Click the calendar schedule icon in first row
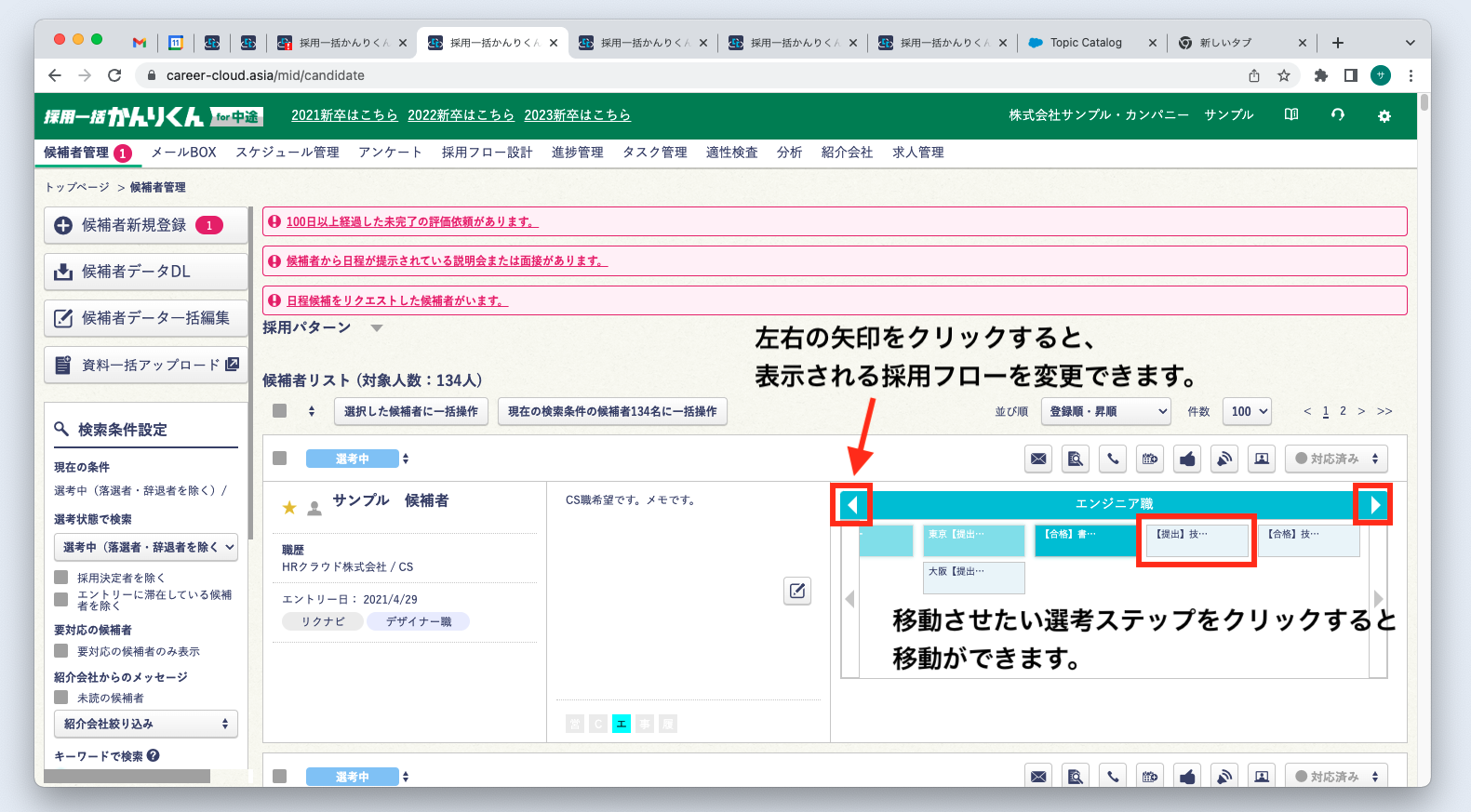This screenshot has height=812, width=1471. pos(1150,459)
